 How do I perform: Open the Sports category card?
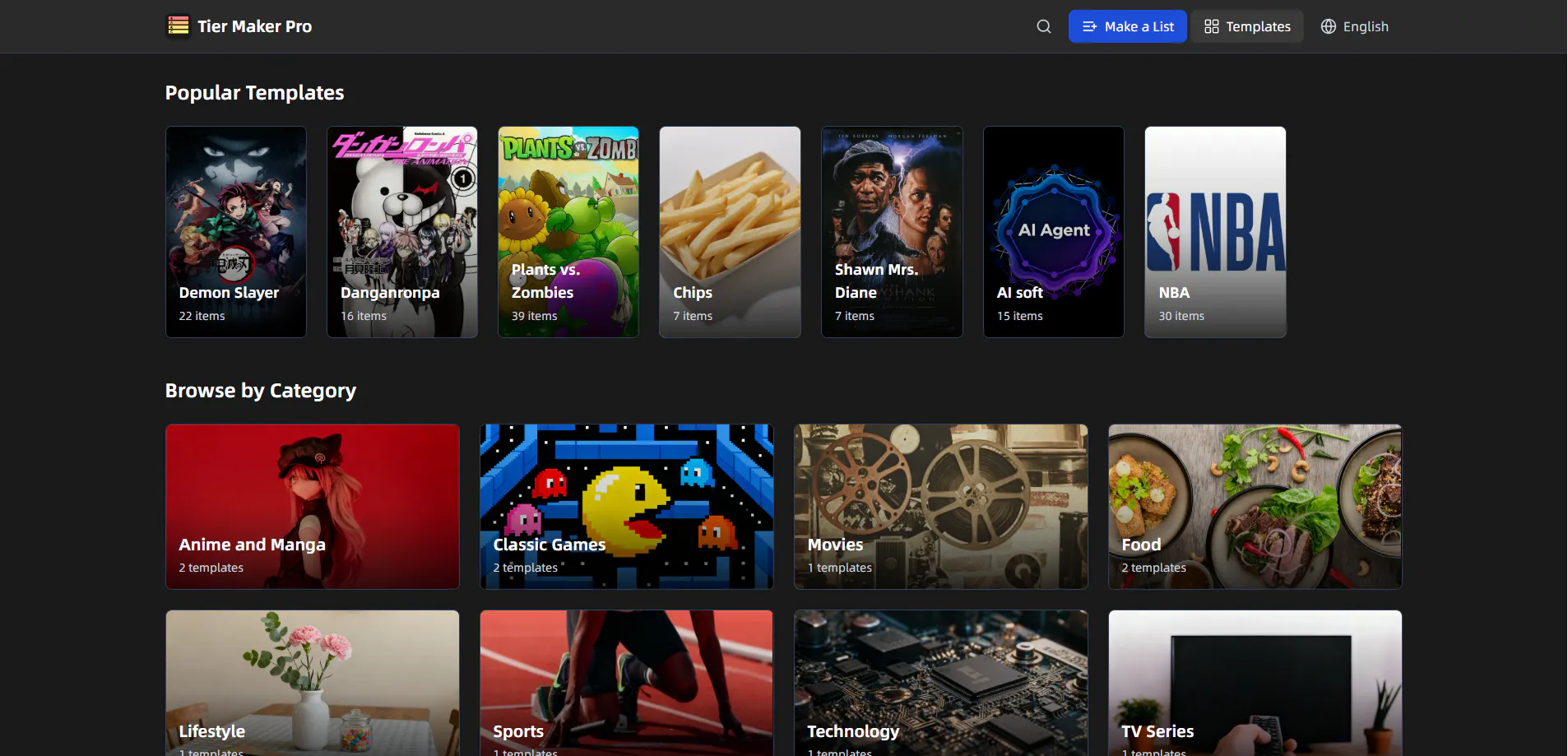tap(627, 683)
